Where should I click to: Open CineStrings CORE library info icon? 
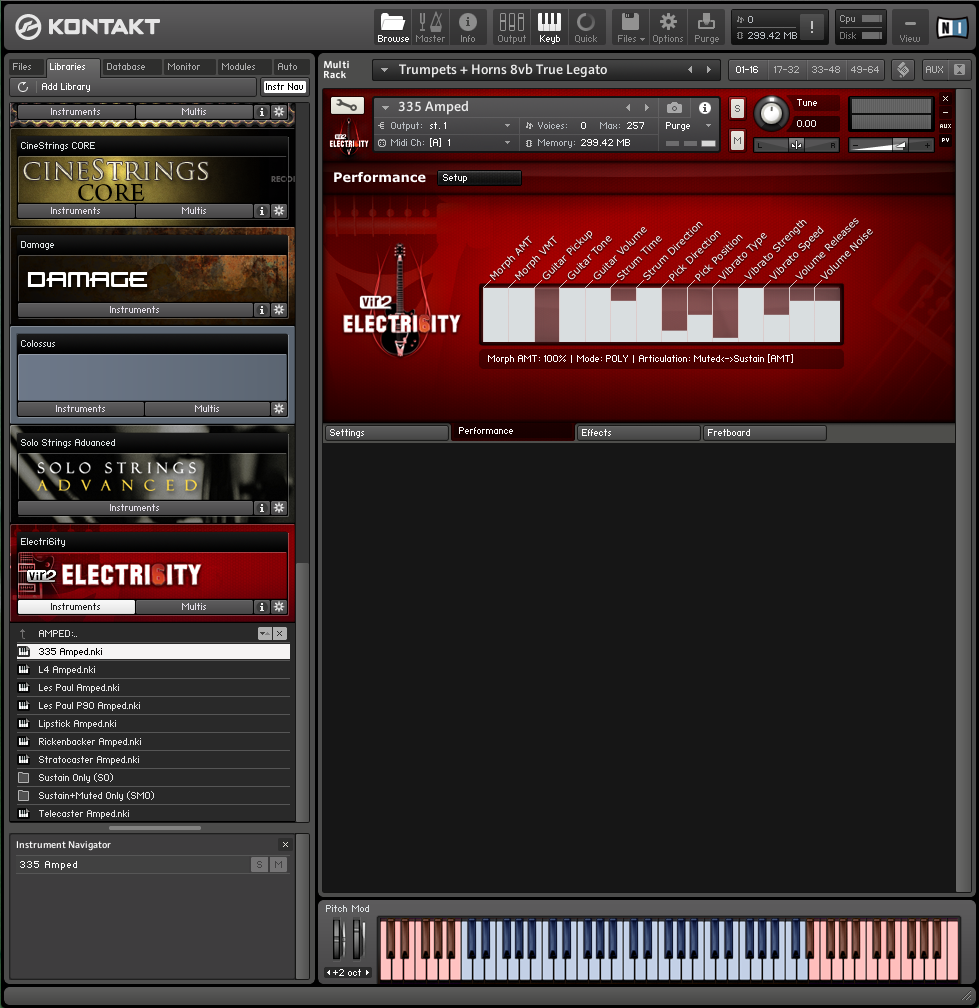(x=262, y=211)
